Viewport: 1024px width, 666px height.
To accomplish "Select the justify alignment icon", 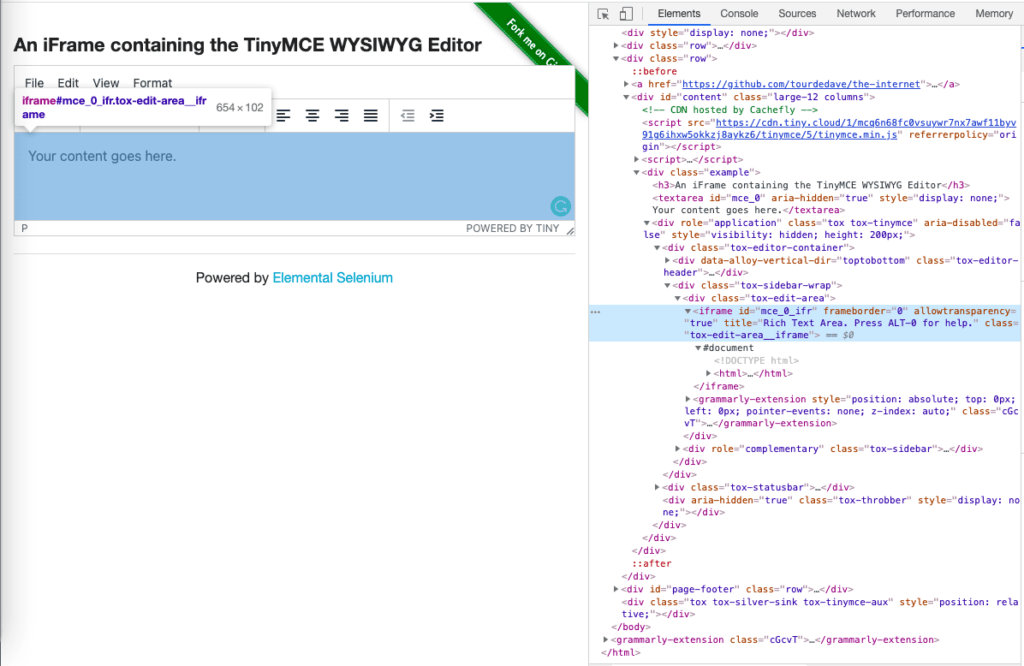I will [370, 115].
